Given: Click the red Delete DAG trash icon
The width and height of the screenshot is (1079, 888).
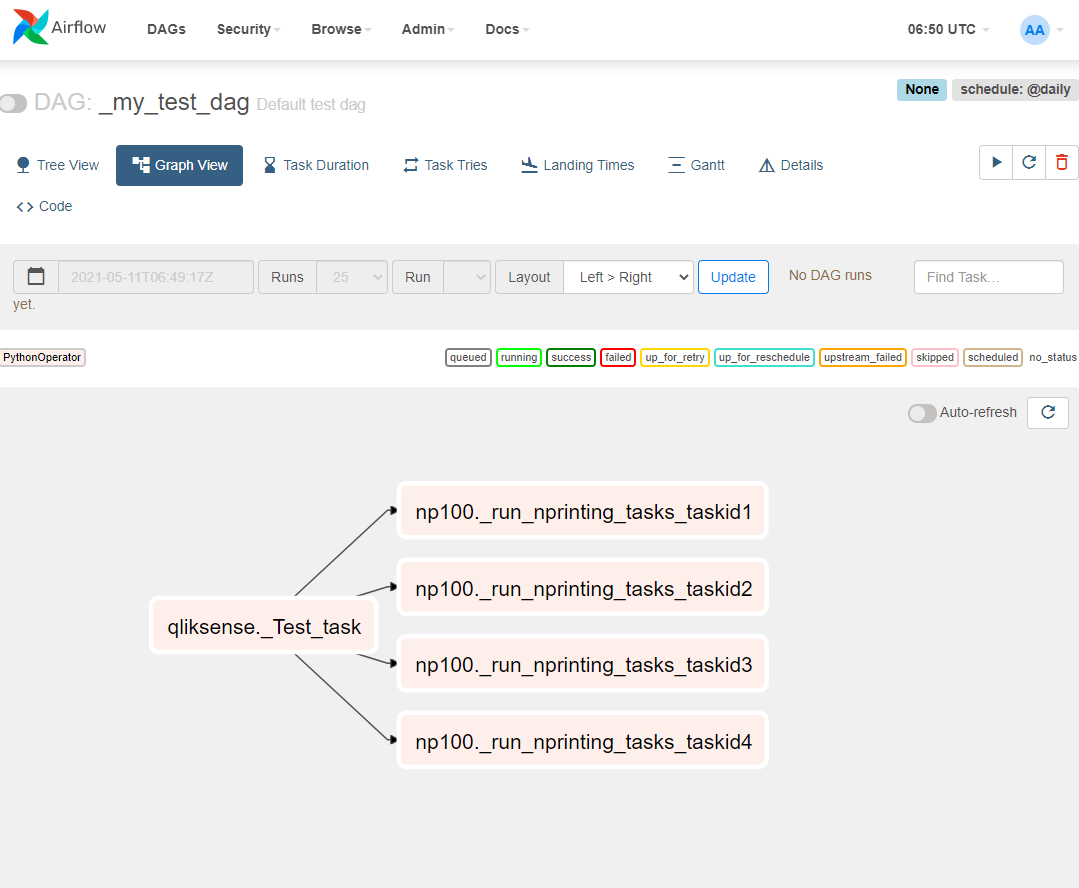Looking at the screenshot, I should coord(1062,162).
